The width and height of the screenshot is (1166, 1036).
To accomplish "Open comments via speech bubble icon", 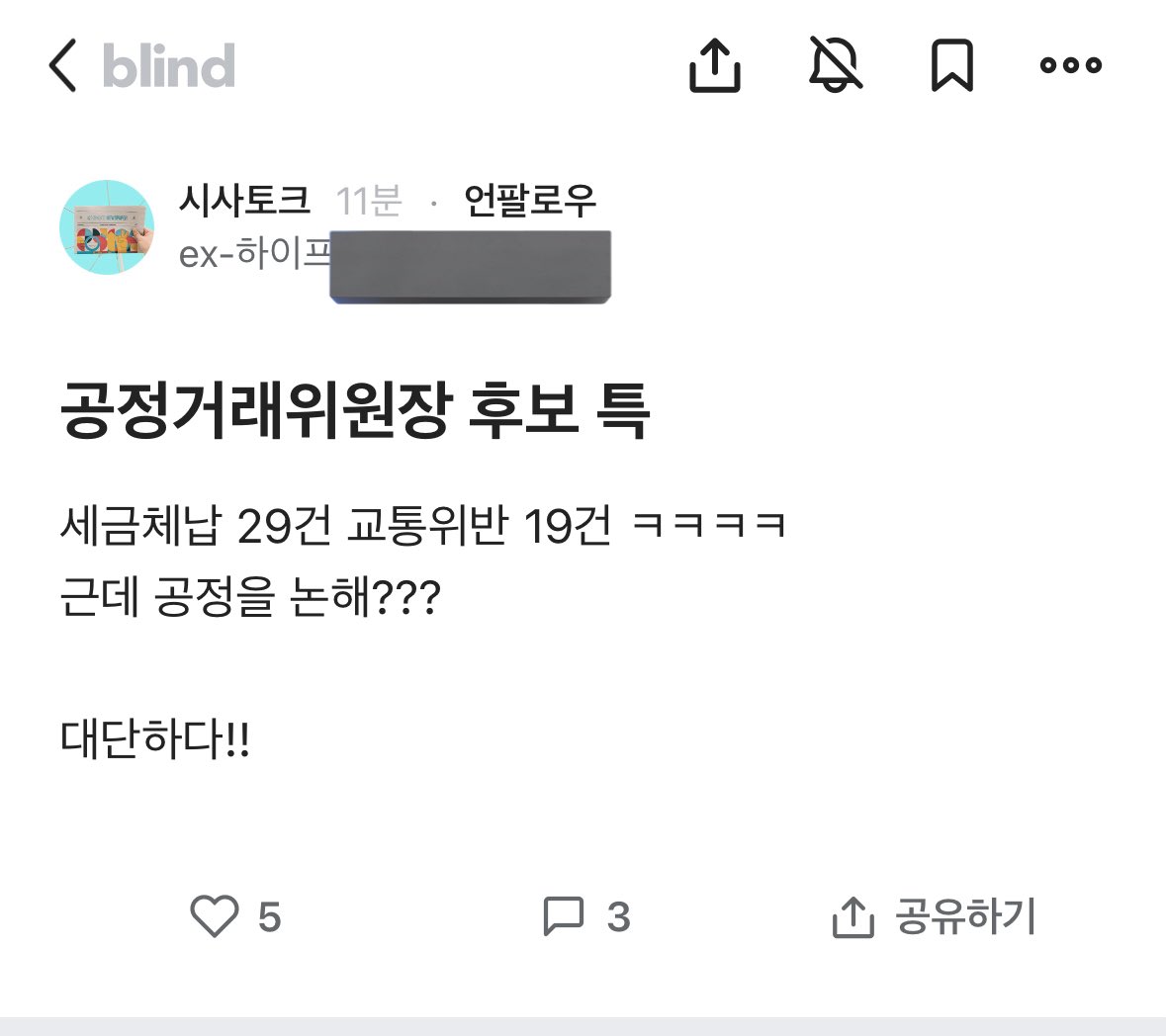I will click(x=563, y=915).
